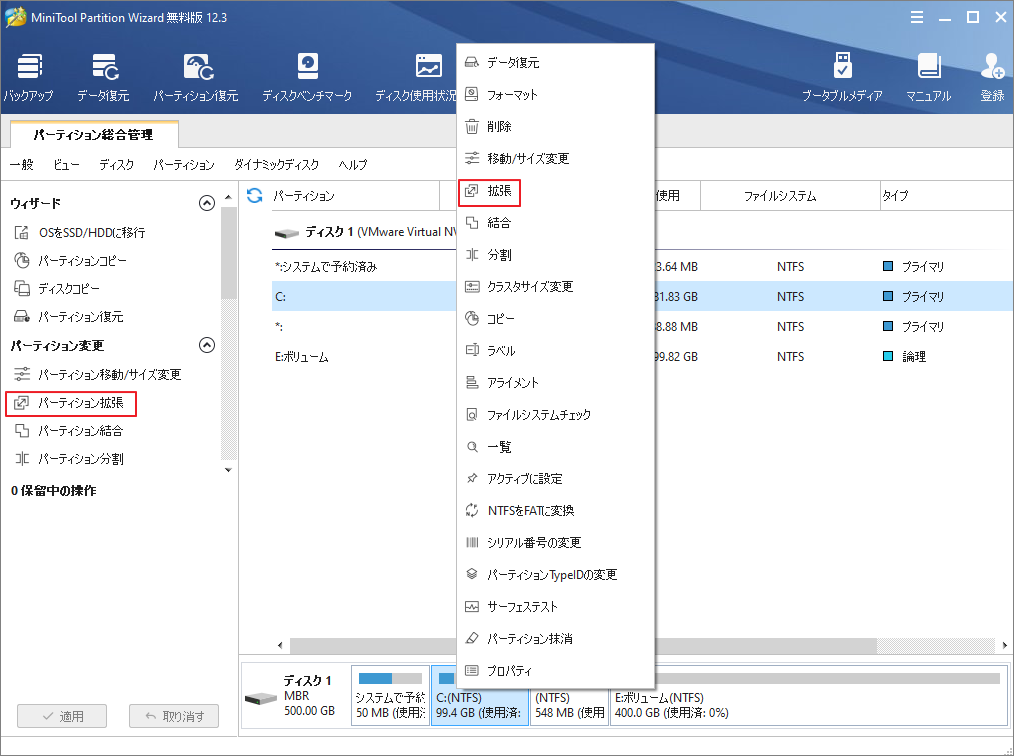Open the ダイナミックディスク menu
Image resolution: width=1014 pixels, height=756 pixels.
coord(277,164)
